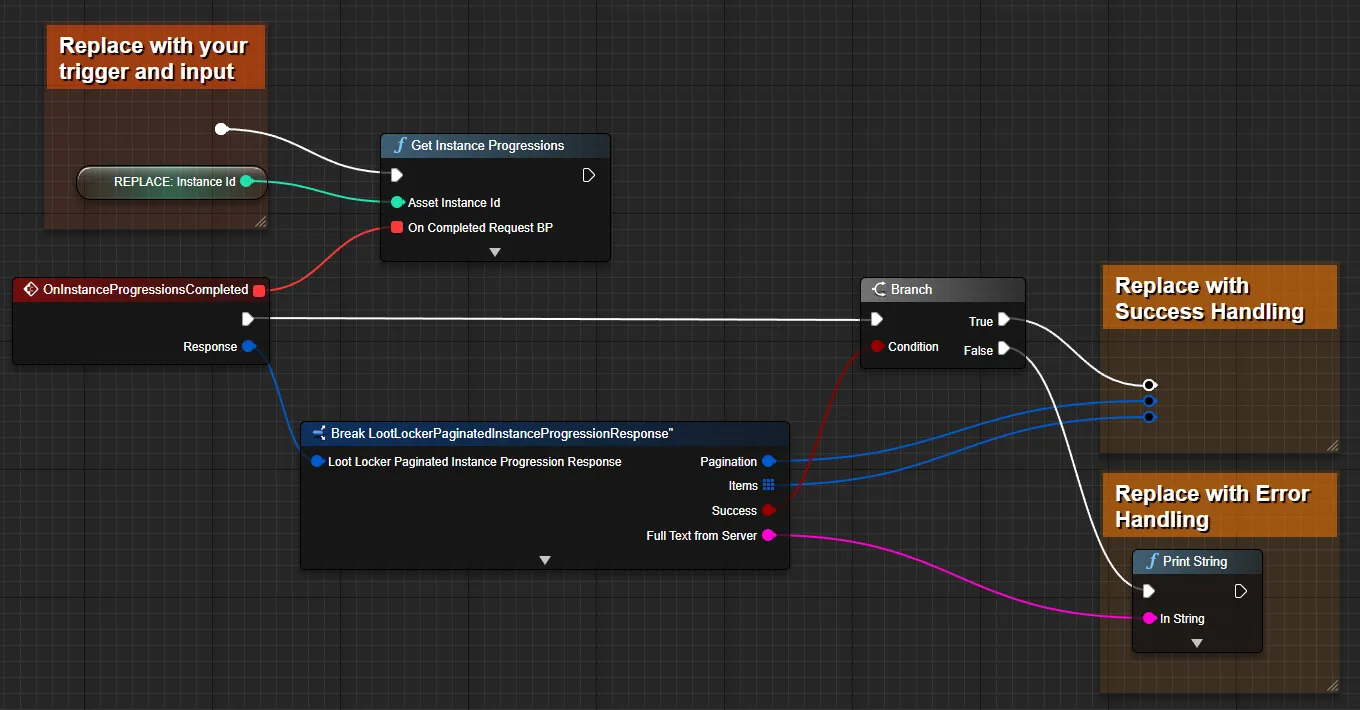The height and width of the screenshot is (710, 1360).
Task: Click the 'Pagination' pin label
Action: tap(729, 461)
